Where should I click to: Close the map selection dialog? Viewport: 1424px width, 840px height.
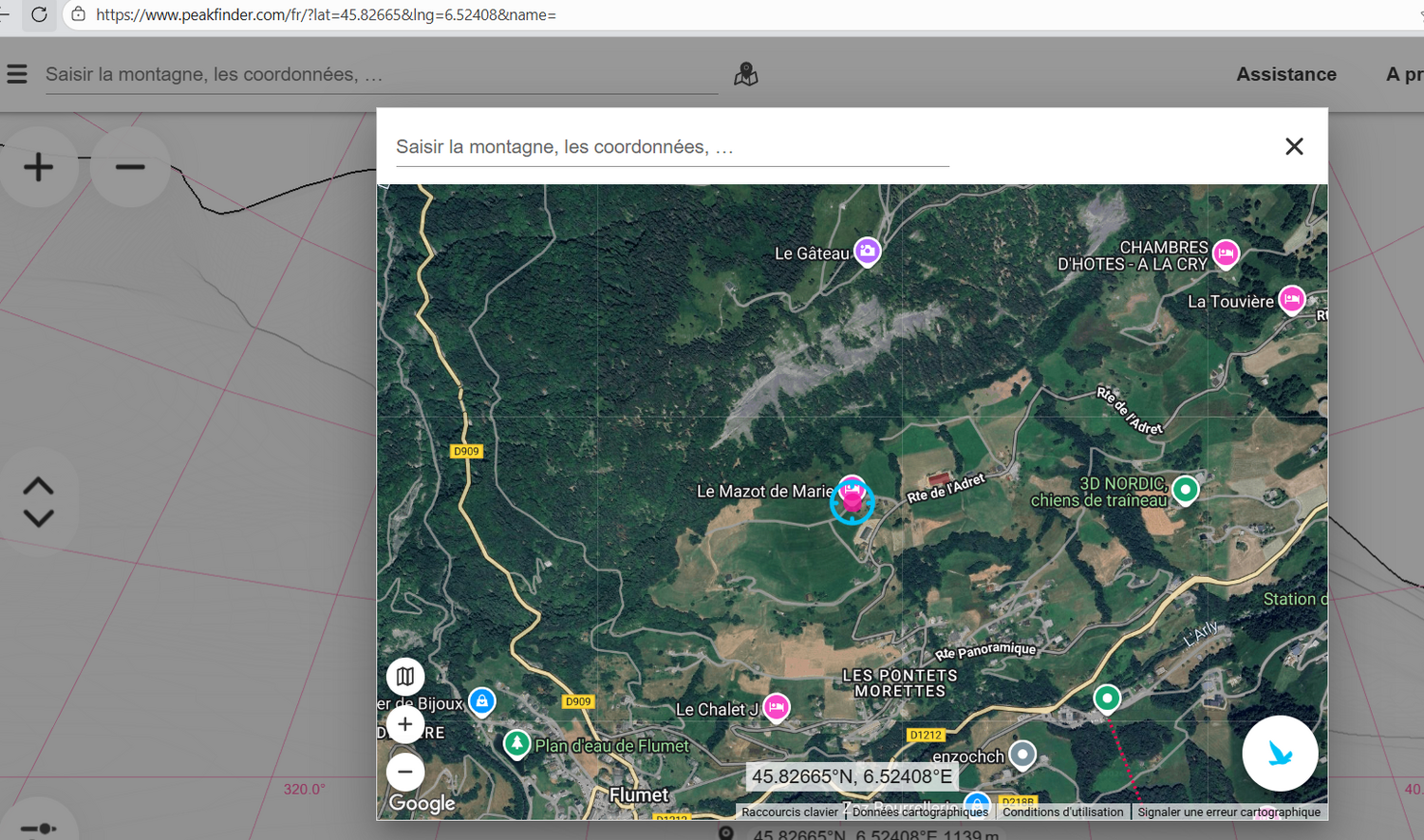coord(1294,146)
